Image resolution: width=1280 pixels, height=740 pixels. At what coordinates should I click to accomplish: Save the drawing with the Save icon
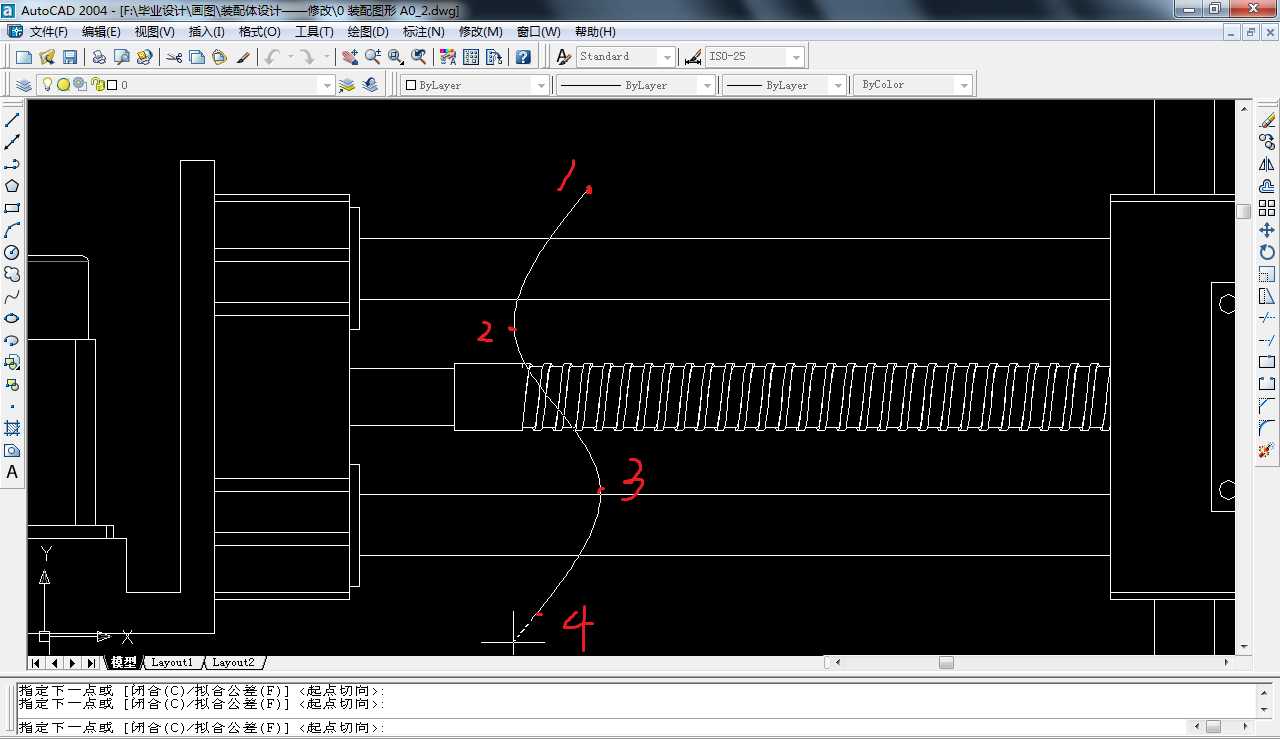click(70, 57)
